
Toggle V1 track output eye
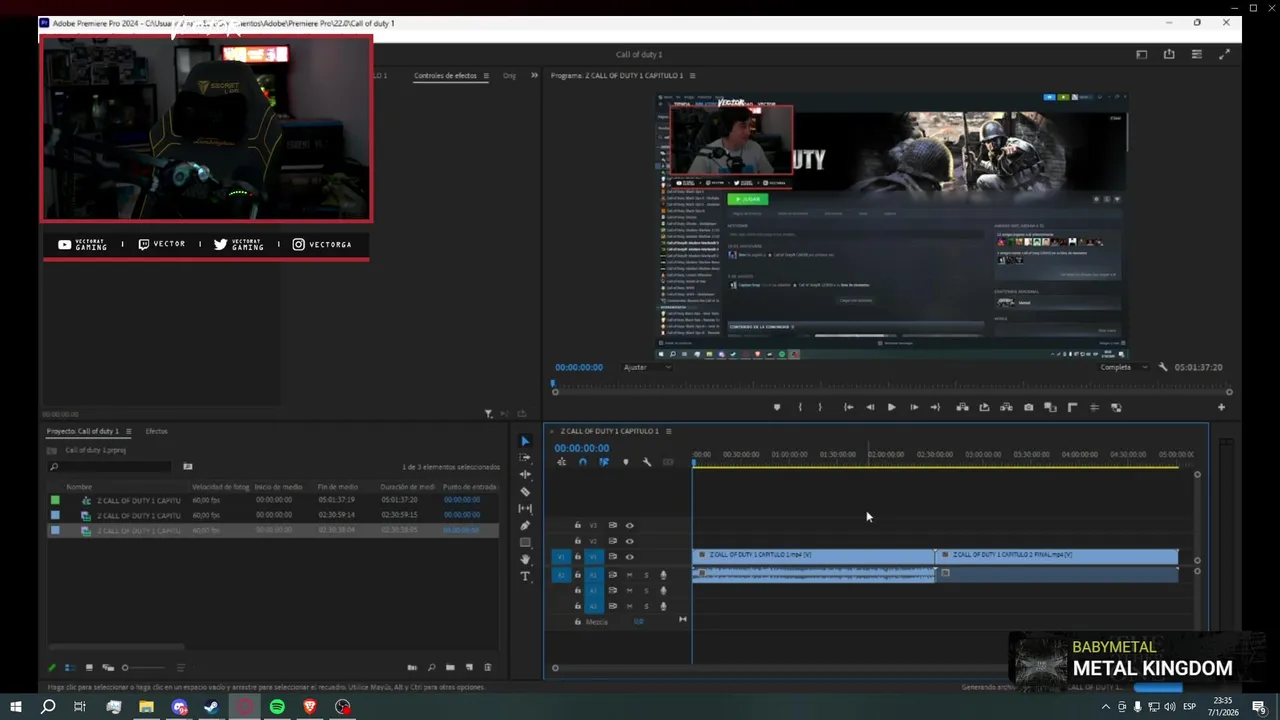click(629, 557)
